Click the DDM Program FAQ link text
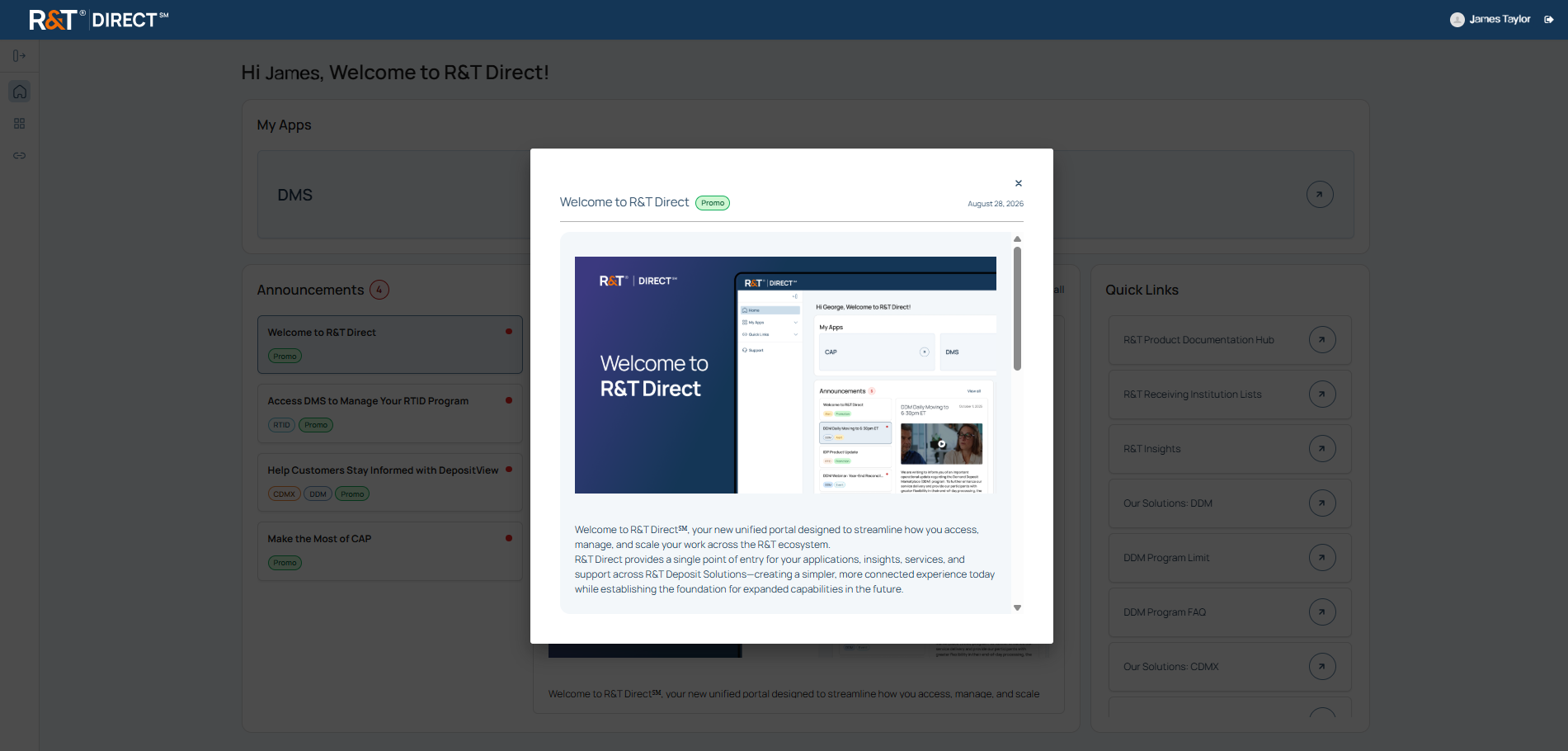The width and height of the screenshot is (1568, 751). click(x=1165, y=612)
